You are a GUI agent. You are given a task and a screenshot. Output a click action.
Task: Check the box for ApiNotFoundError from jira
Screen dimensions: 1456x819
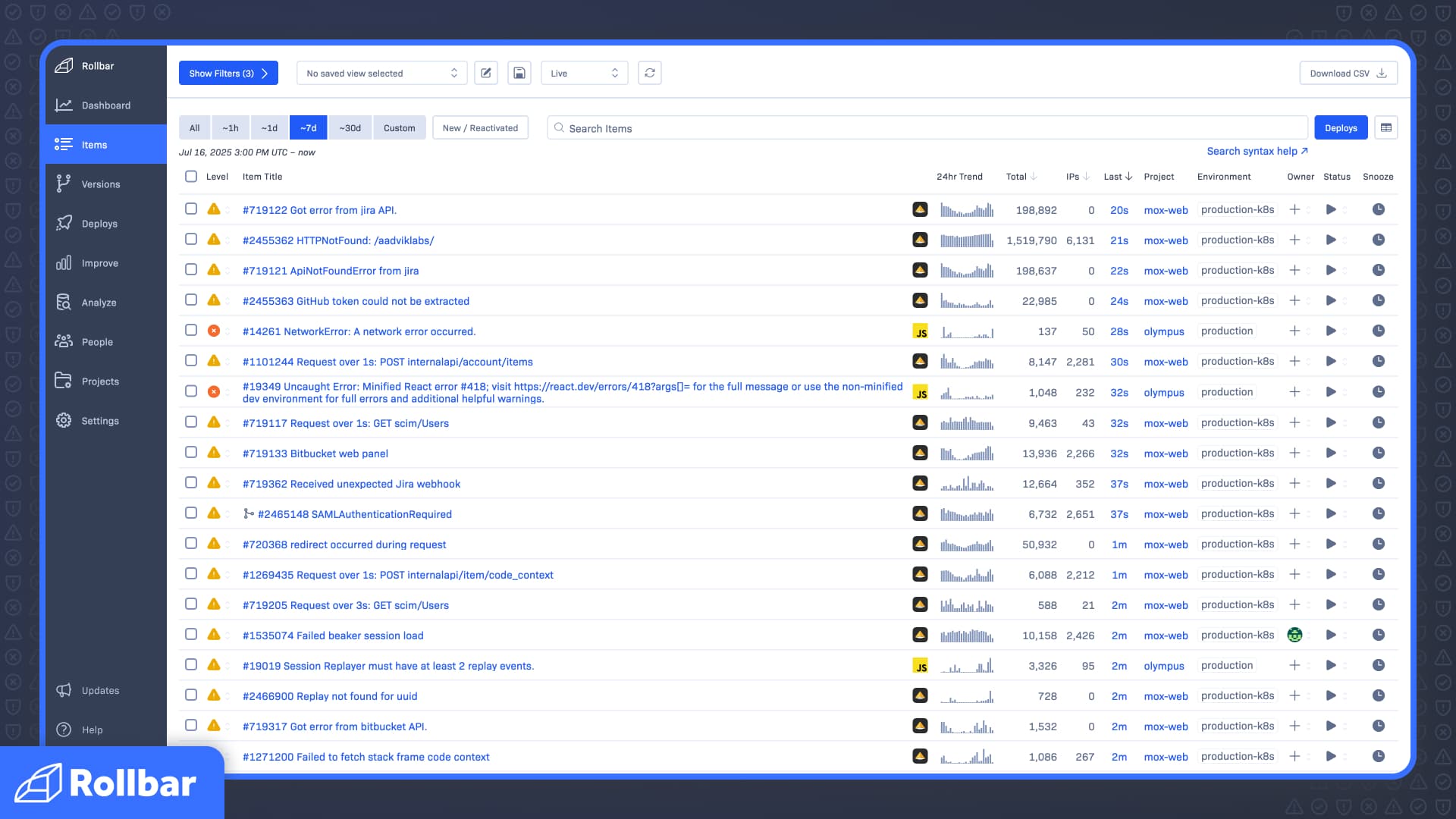tap(191, 270)
